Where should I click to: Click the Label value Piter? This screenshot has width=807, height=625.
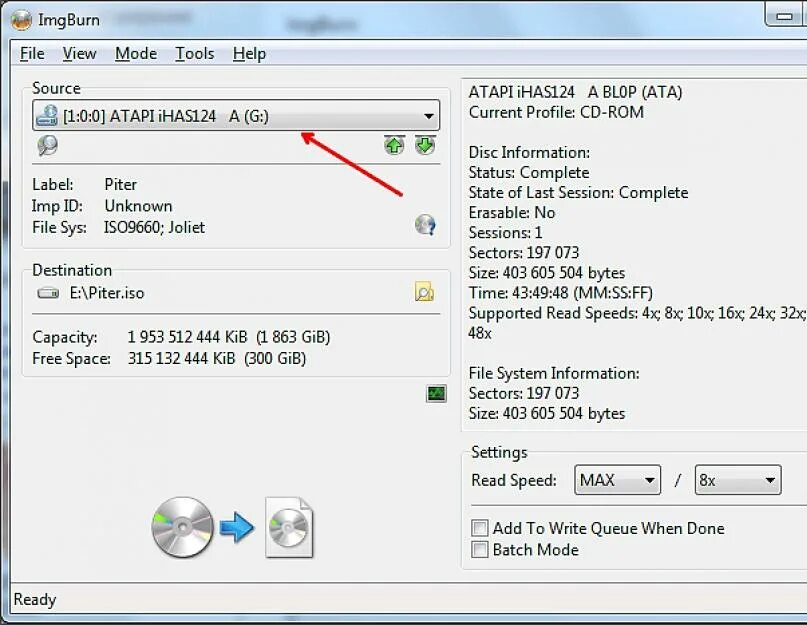(120, 184)
